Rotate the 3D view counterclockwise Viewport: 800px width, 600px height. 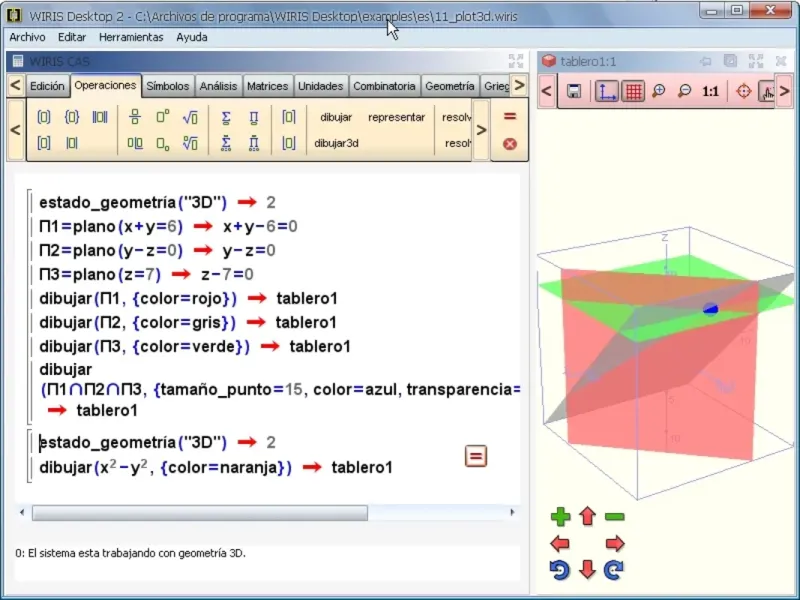(560, 569)
